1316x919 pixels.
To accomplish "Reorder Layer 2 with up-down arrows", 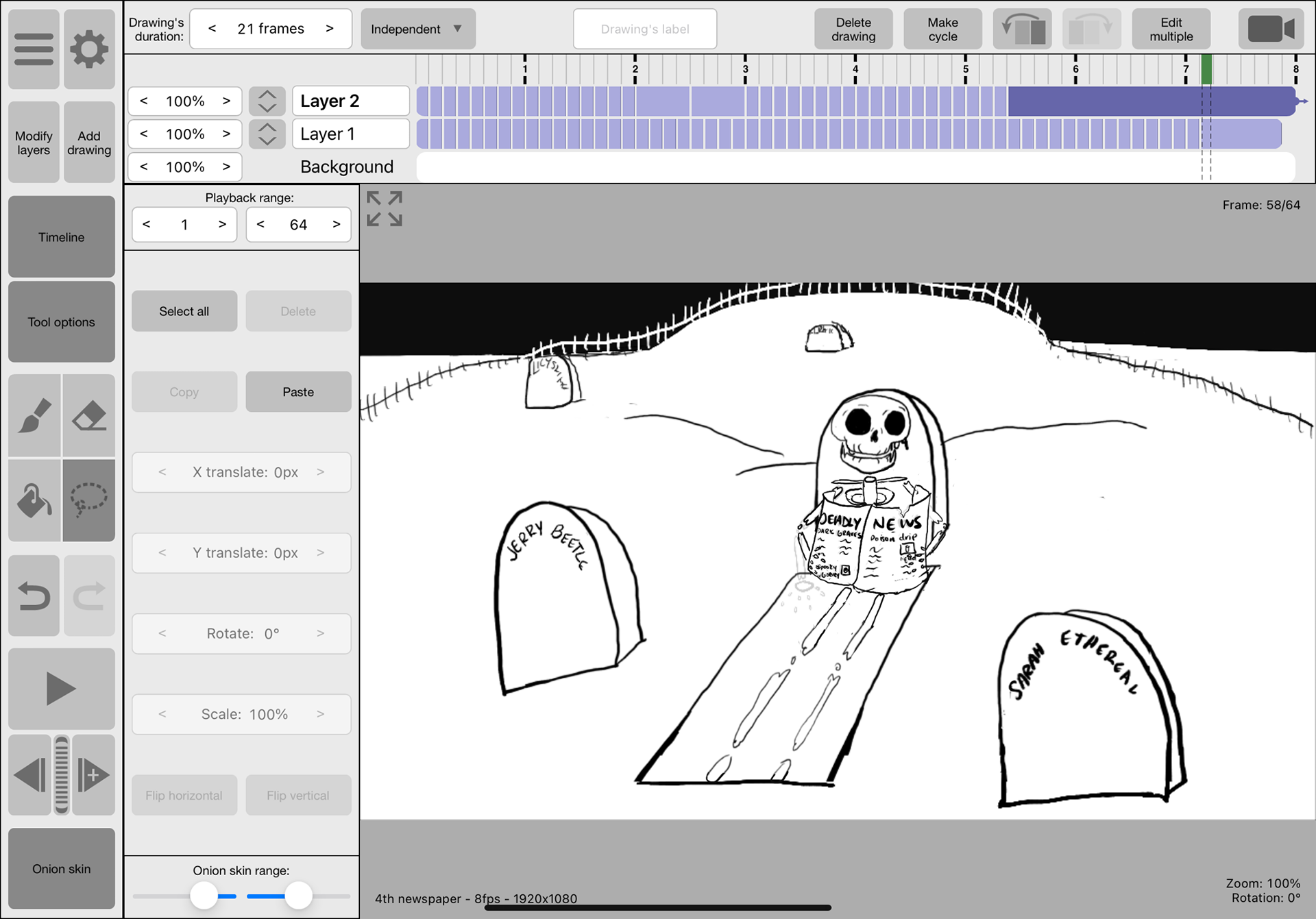I will pyautogui.click(x=267, y=101).
